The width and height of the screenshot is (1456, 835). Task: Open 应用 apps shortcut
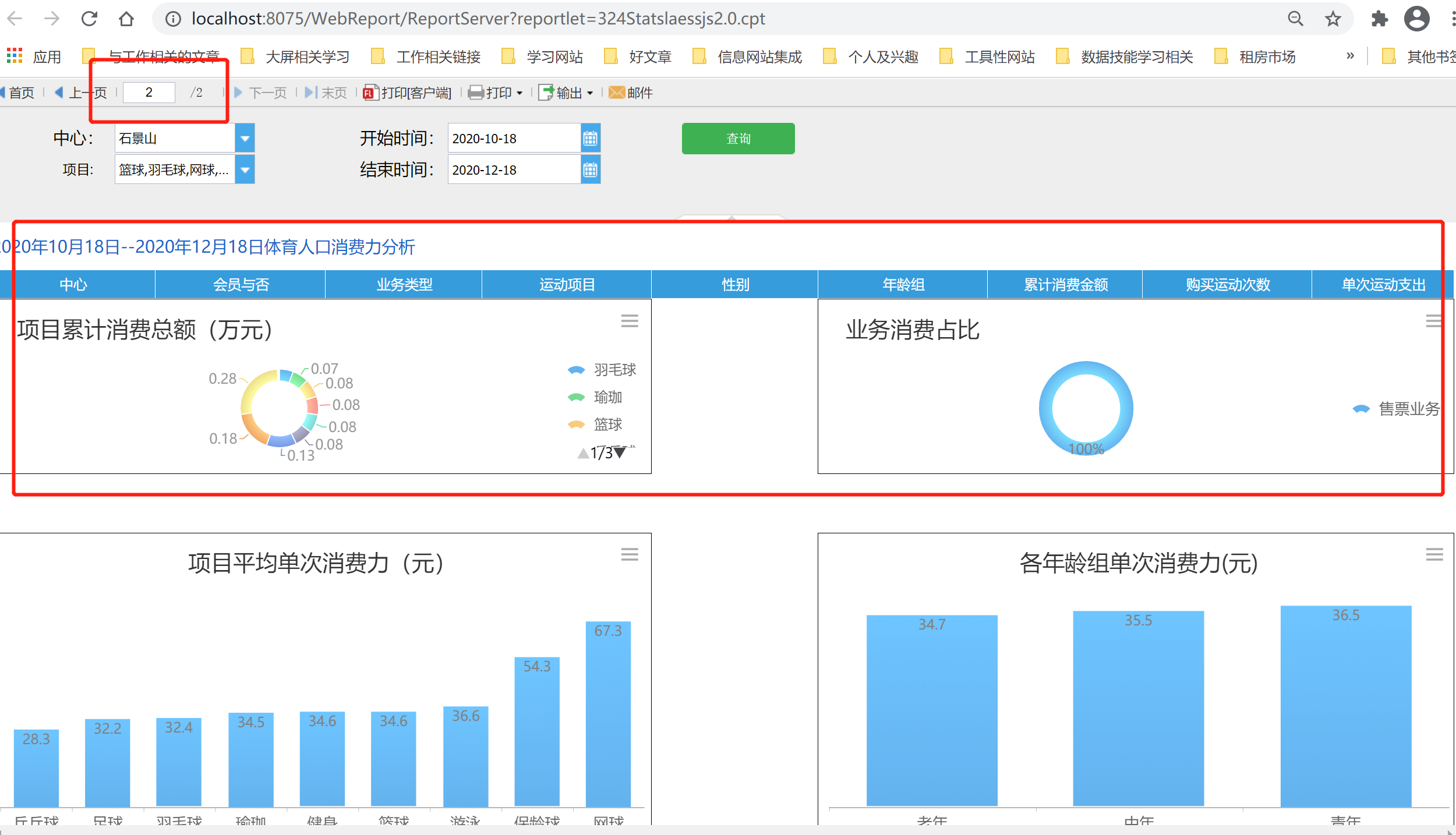(33, 56)
